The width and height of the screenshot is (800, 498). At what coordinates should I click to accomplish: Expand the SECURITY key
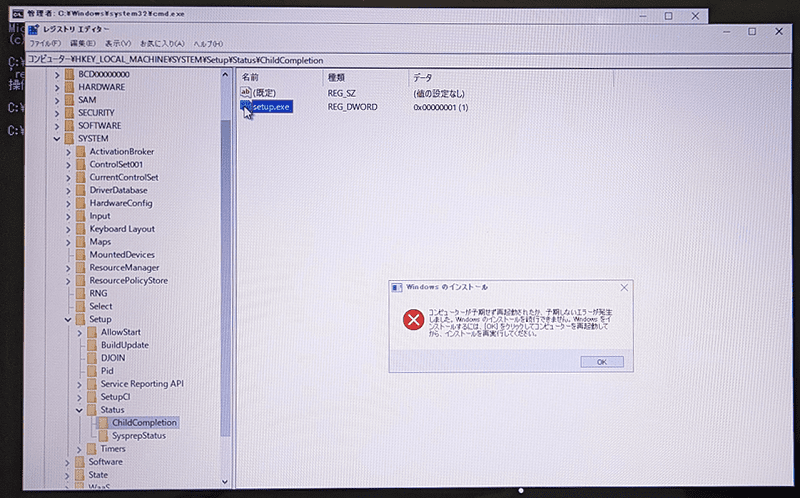tap(57, 113)
